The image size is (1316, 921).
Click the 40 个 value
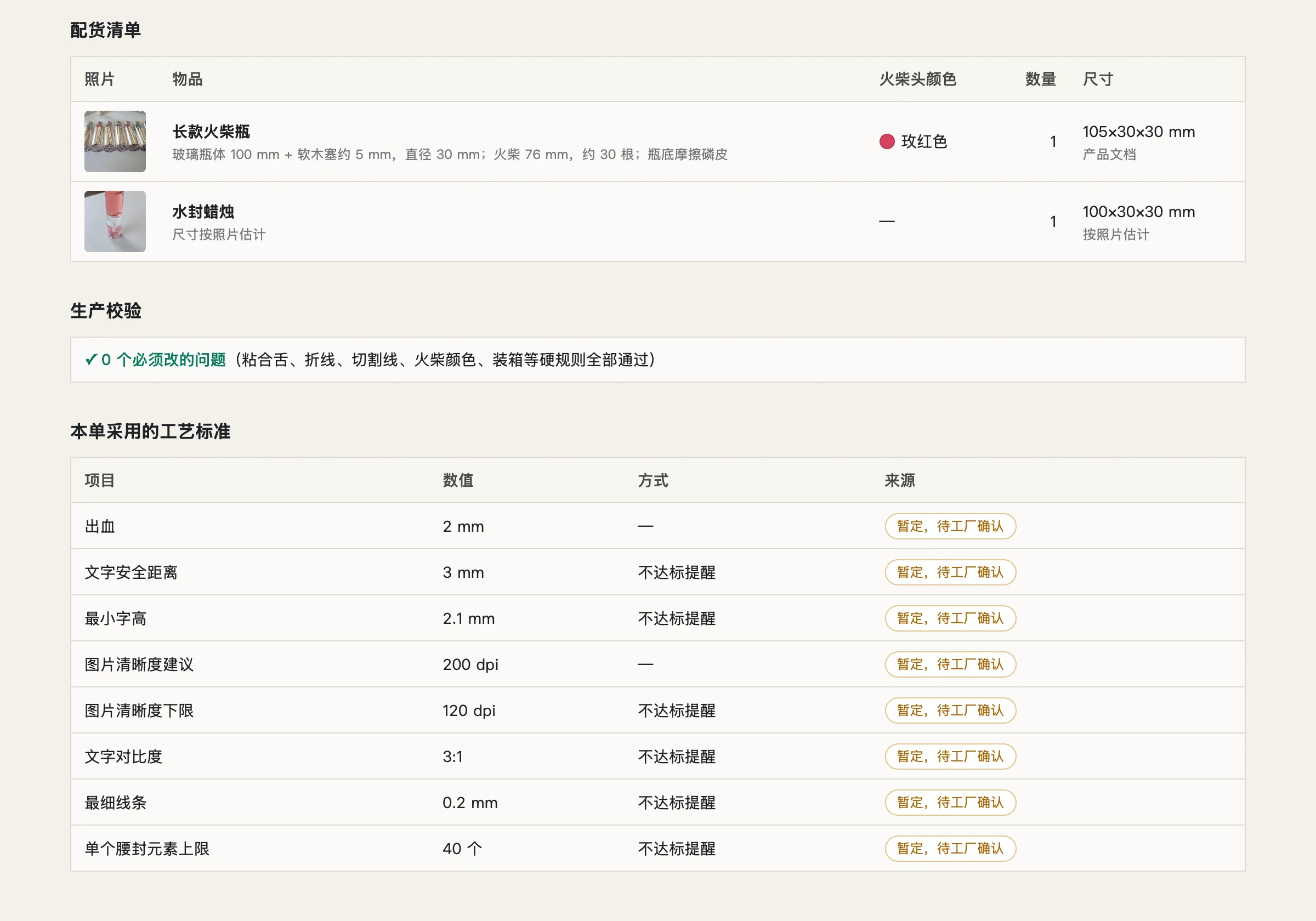coord(462,848)
